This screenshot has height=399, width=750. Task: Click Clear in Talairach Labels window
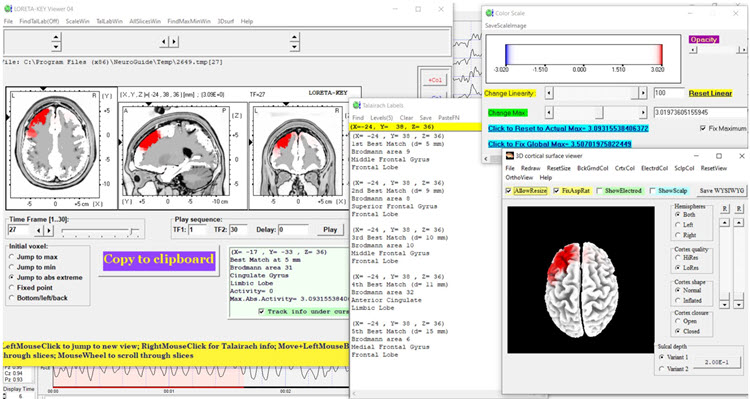tap(406, 118)
